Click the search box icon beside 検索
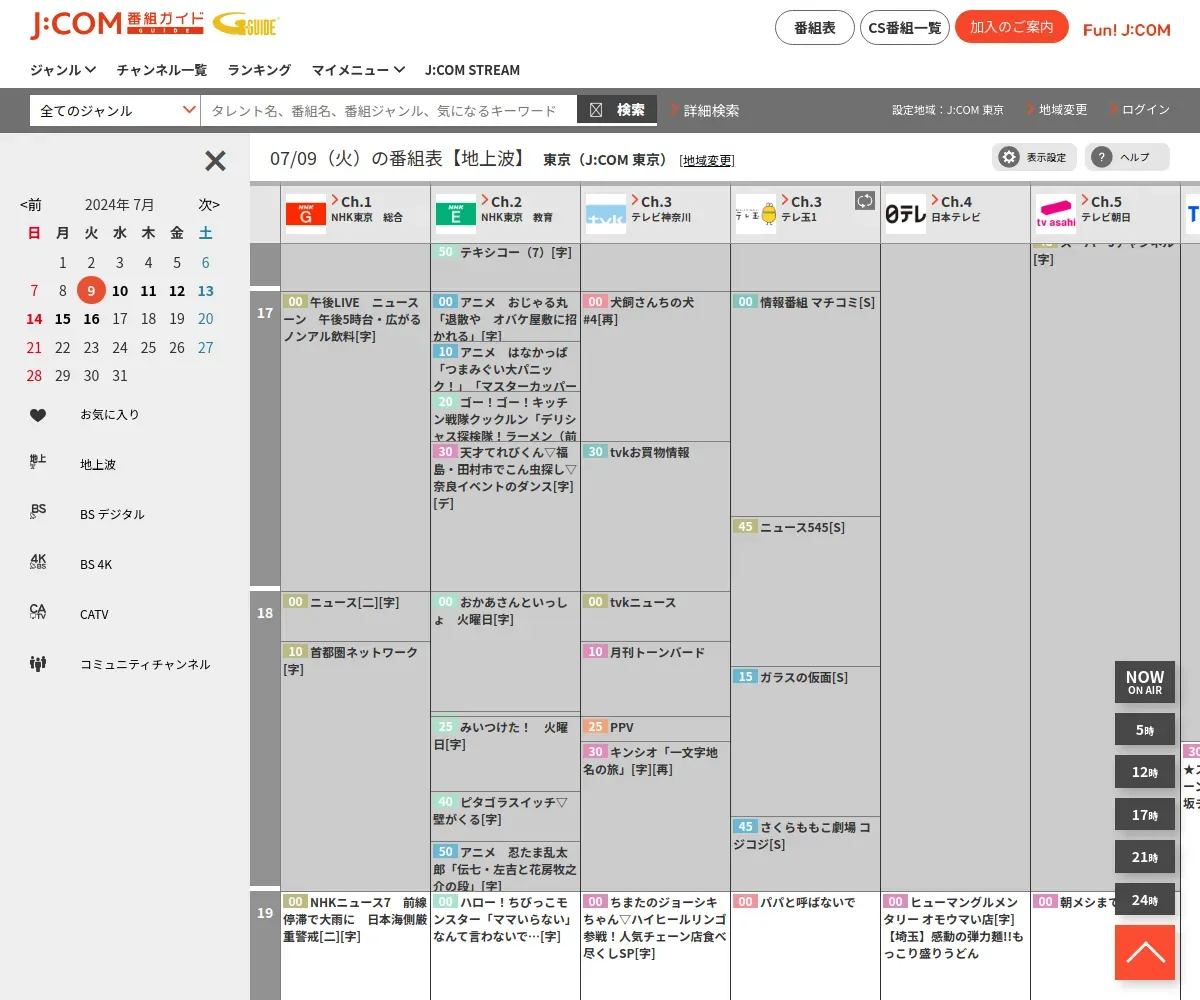Image resolution: width=1200 pixels, height=1000 pixels. click(x=596, y=110)
